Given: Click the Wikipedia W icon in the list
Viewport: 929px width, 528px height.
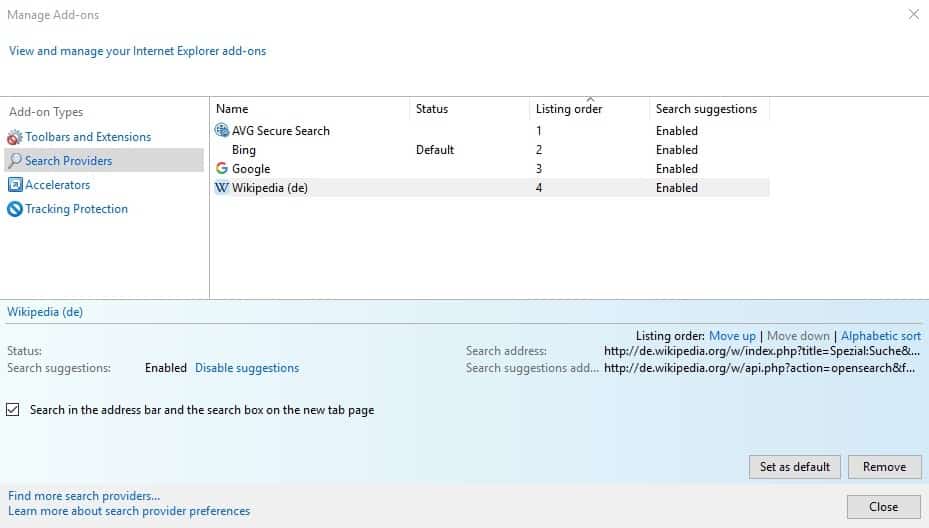Looking at the screenshot, I should coord(222,187).
